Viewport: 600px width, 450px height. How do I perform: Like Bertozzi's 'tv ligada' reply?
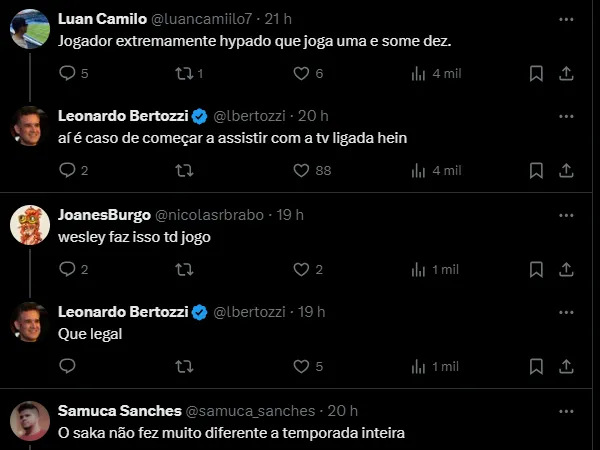click(x=301, y=171)
